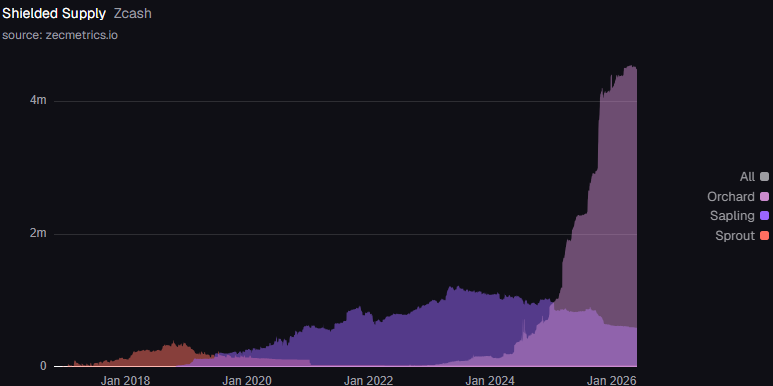Click the Zcash subtitle text
The height and width of the screenshot is (386, 773).
click(133, 14)
